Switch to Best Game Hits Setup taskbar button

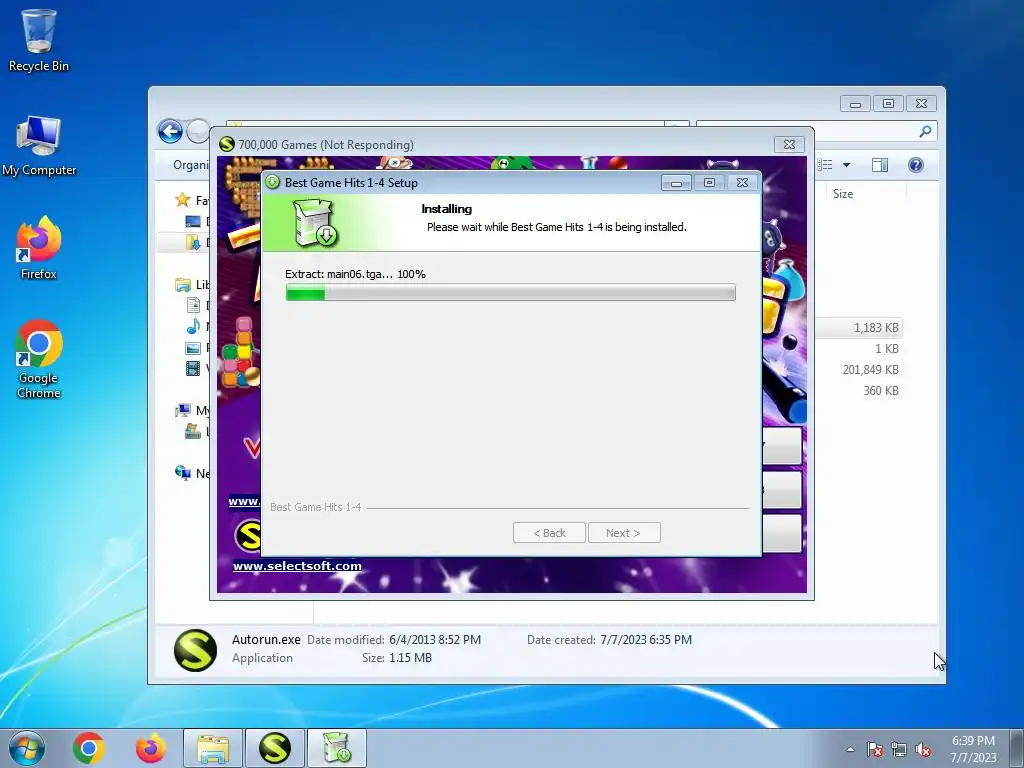pos(337,748)
